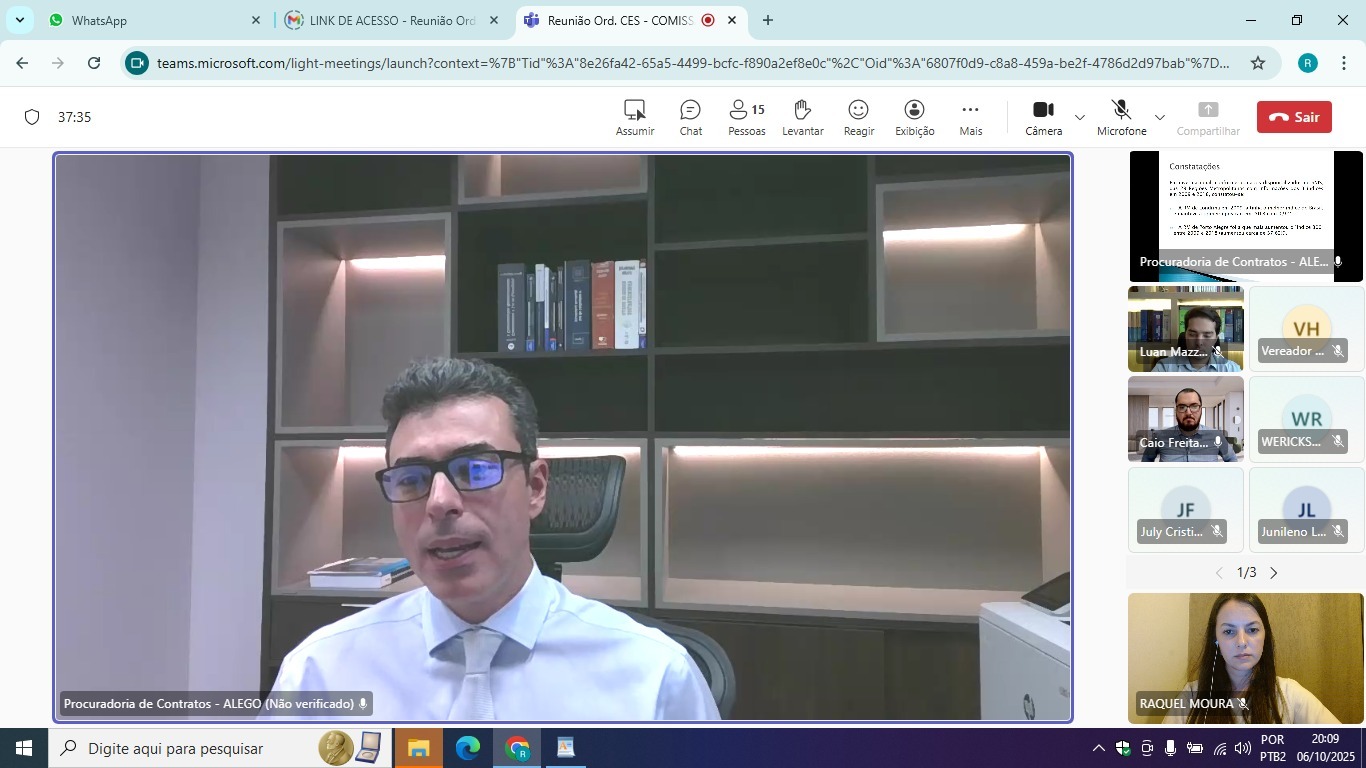Select the RAQUEL MOURA video thumbnail
The width and height of the screenshot is (1366, 768).
(x=1245, y=657)
